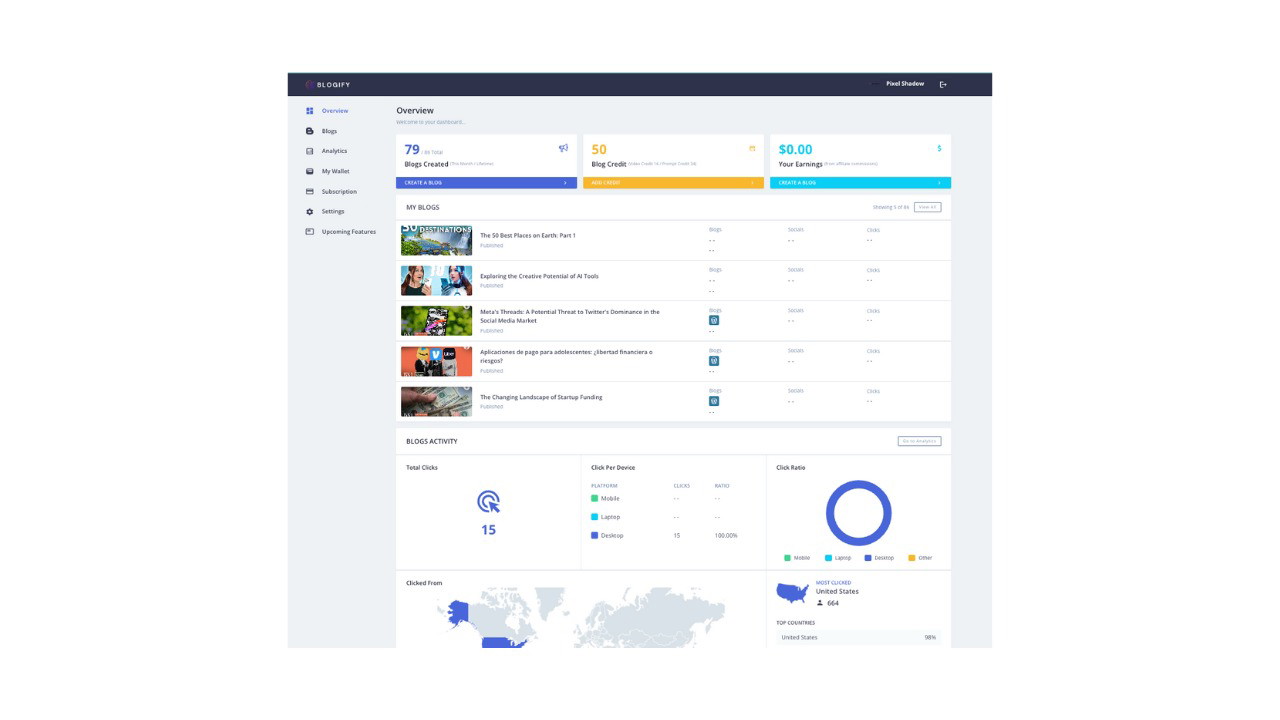This screenshot has width=1280, height=720.
Task: Click the WordPress icon on Meta's Threads row
Action: [714, 320]
